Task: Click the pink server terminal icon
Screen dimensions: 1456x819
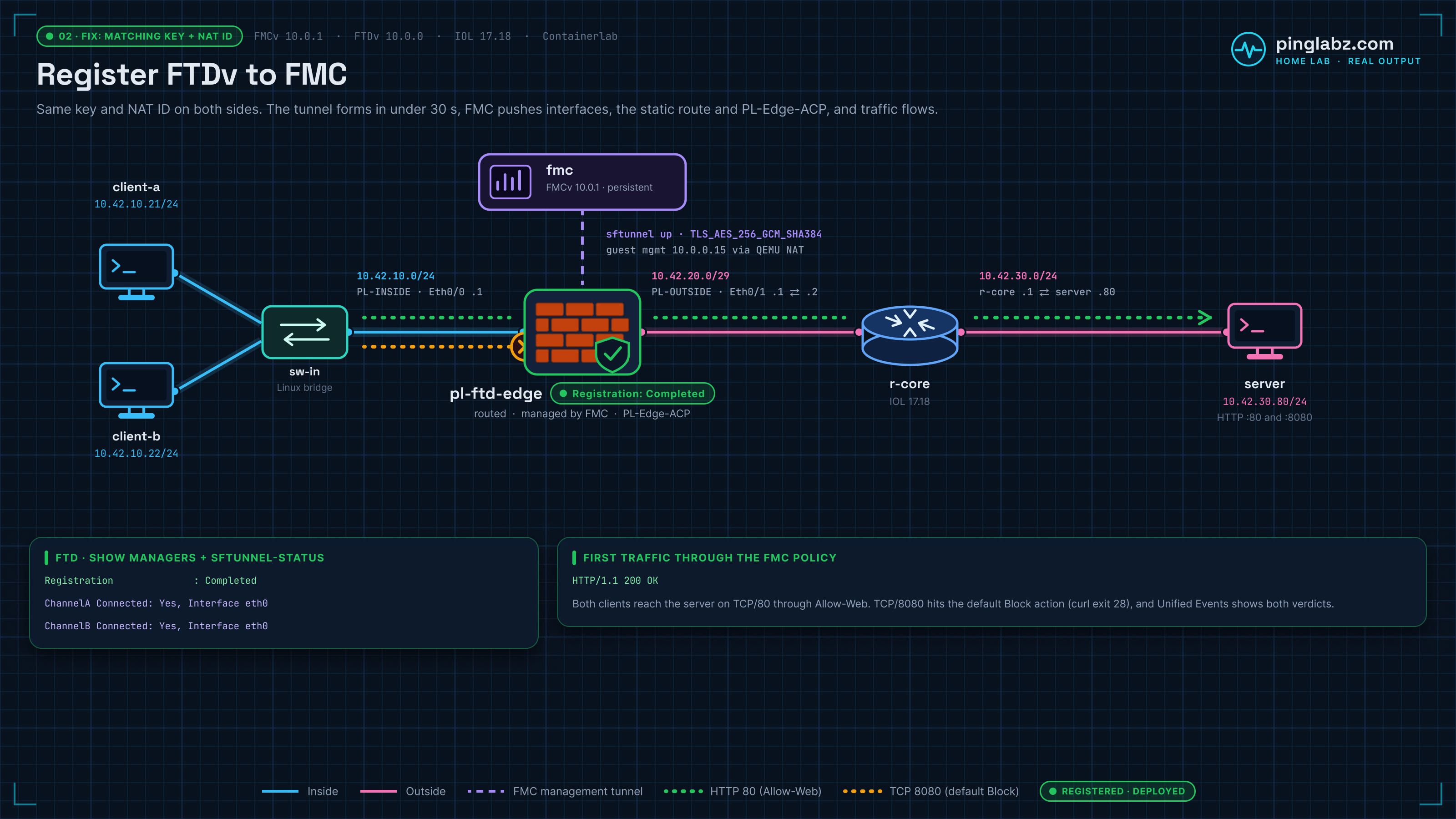Action: [1265, 331]
